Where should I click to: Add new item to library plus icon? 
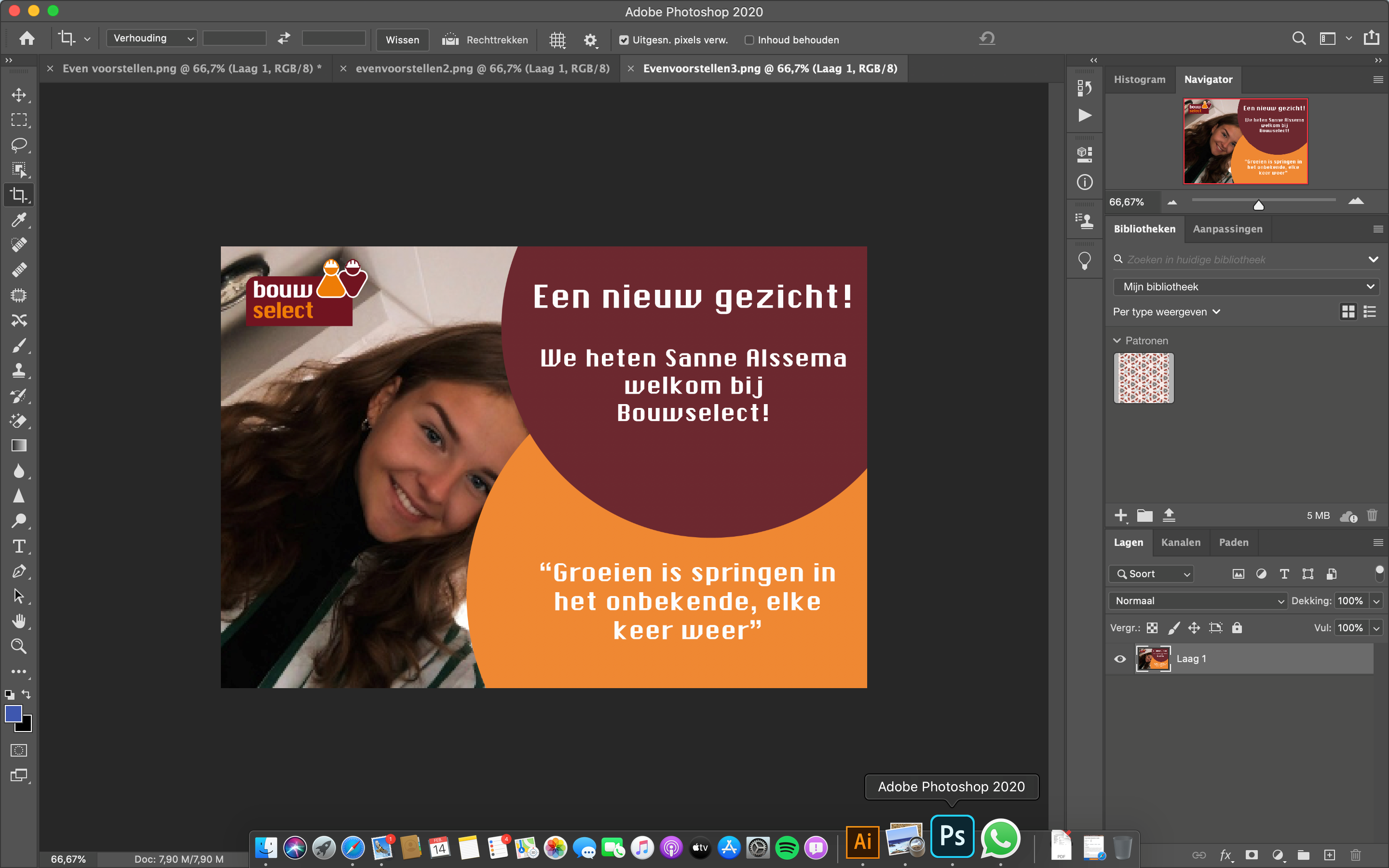click(1120, 515)
